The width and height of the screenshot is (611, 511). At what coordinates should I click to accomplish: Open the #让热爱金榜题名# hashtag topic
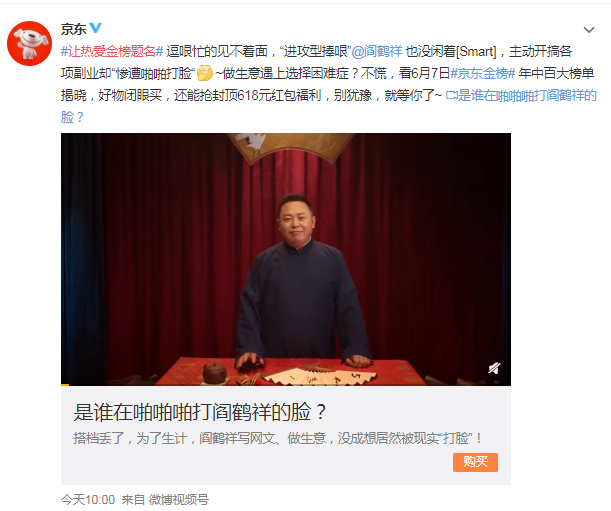click(112, 51)
